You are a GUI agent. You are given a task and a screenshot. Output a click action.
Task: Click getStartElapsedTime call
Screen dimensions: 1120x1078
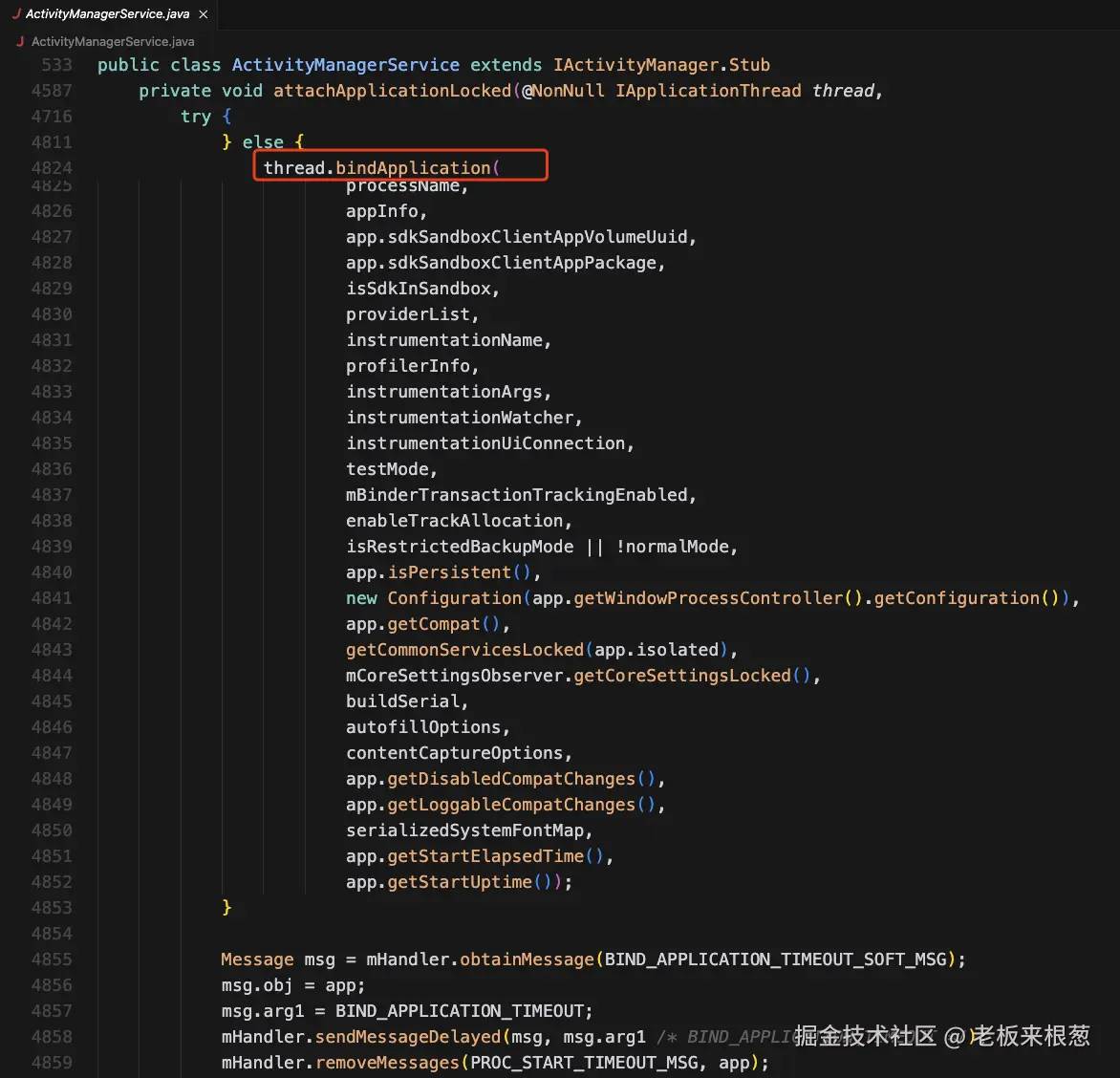click(485, 856)
